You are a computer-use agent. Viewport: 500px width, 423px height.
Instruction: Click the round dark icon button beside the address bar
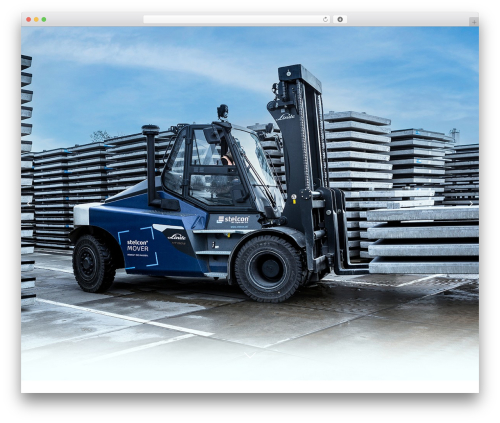coord(340,20)
